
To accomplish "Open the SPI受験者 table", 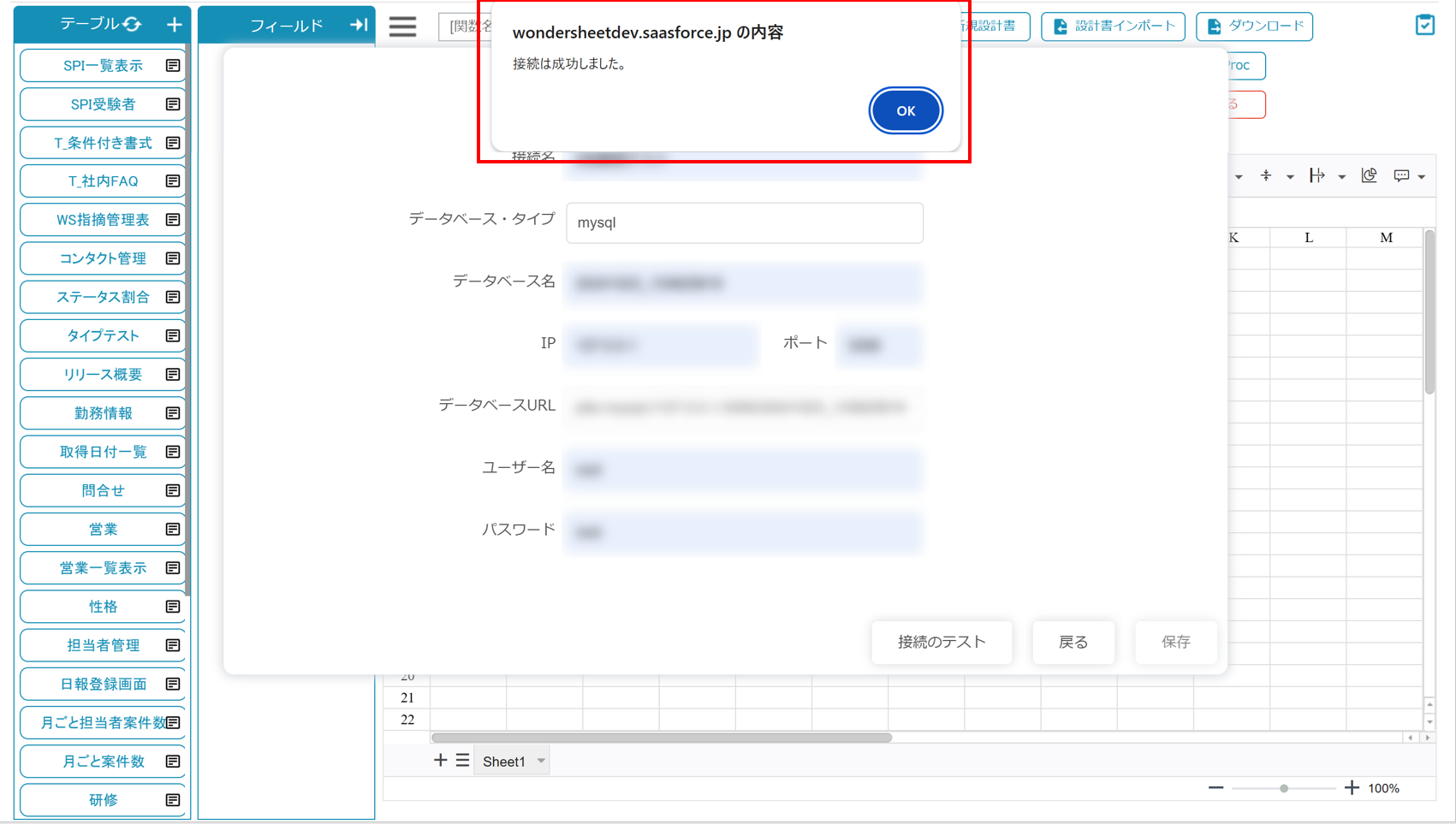I will (x=103, y=104).
